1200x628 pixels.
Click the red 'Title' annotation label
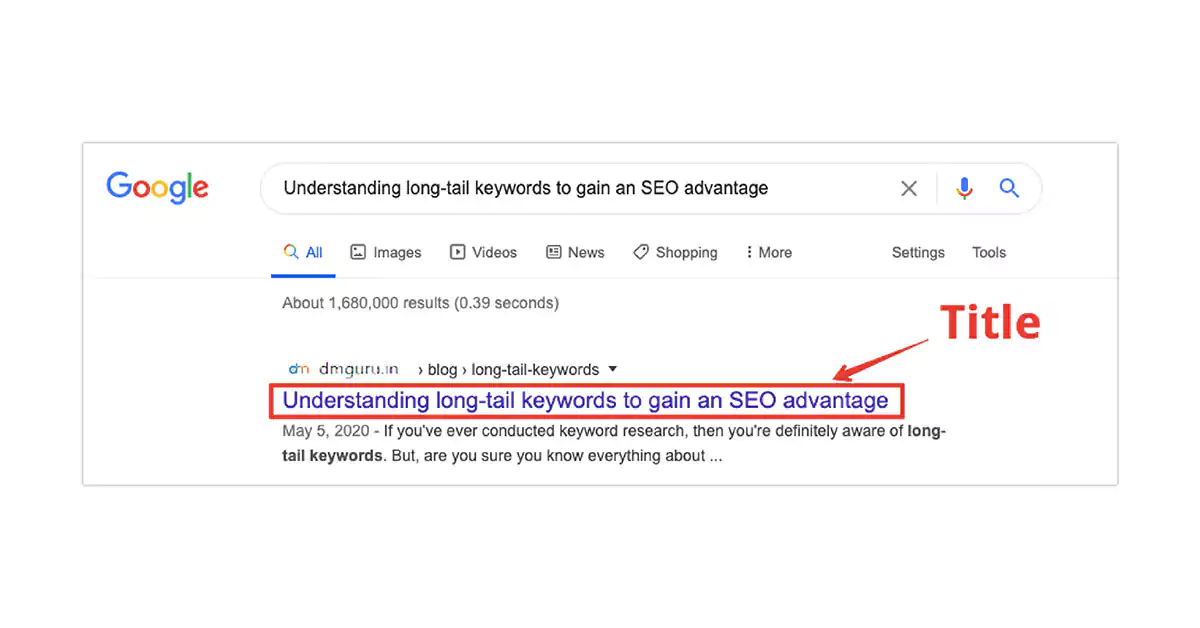(x=990, y=323)
